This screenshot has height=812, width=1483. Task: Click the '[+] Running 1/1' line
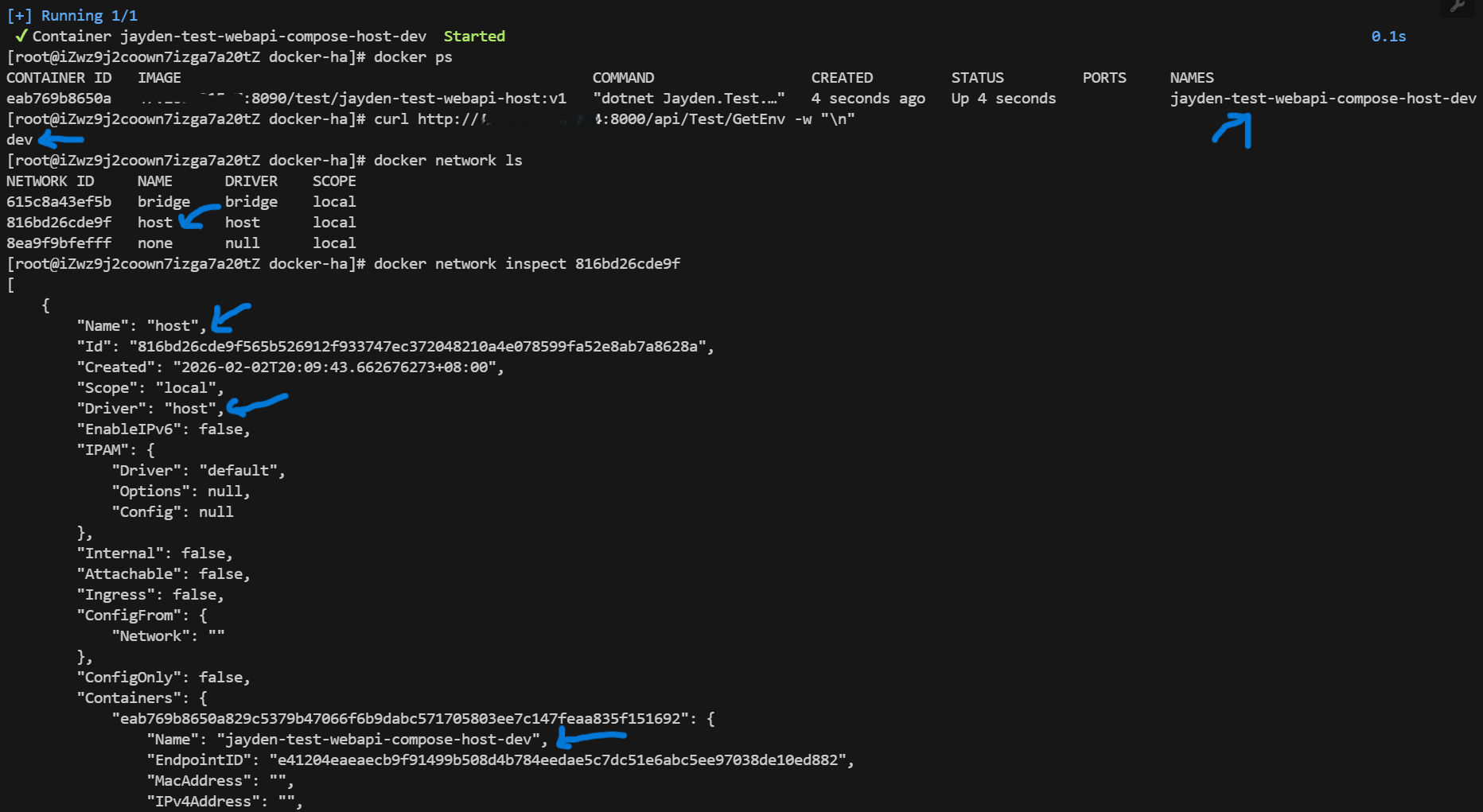(x=72, y=16)
